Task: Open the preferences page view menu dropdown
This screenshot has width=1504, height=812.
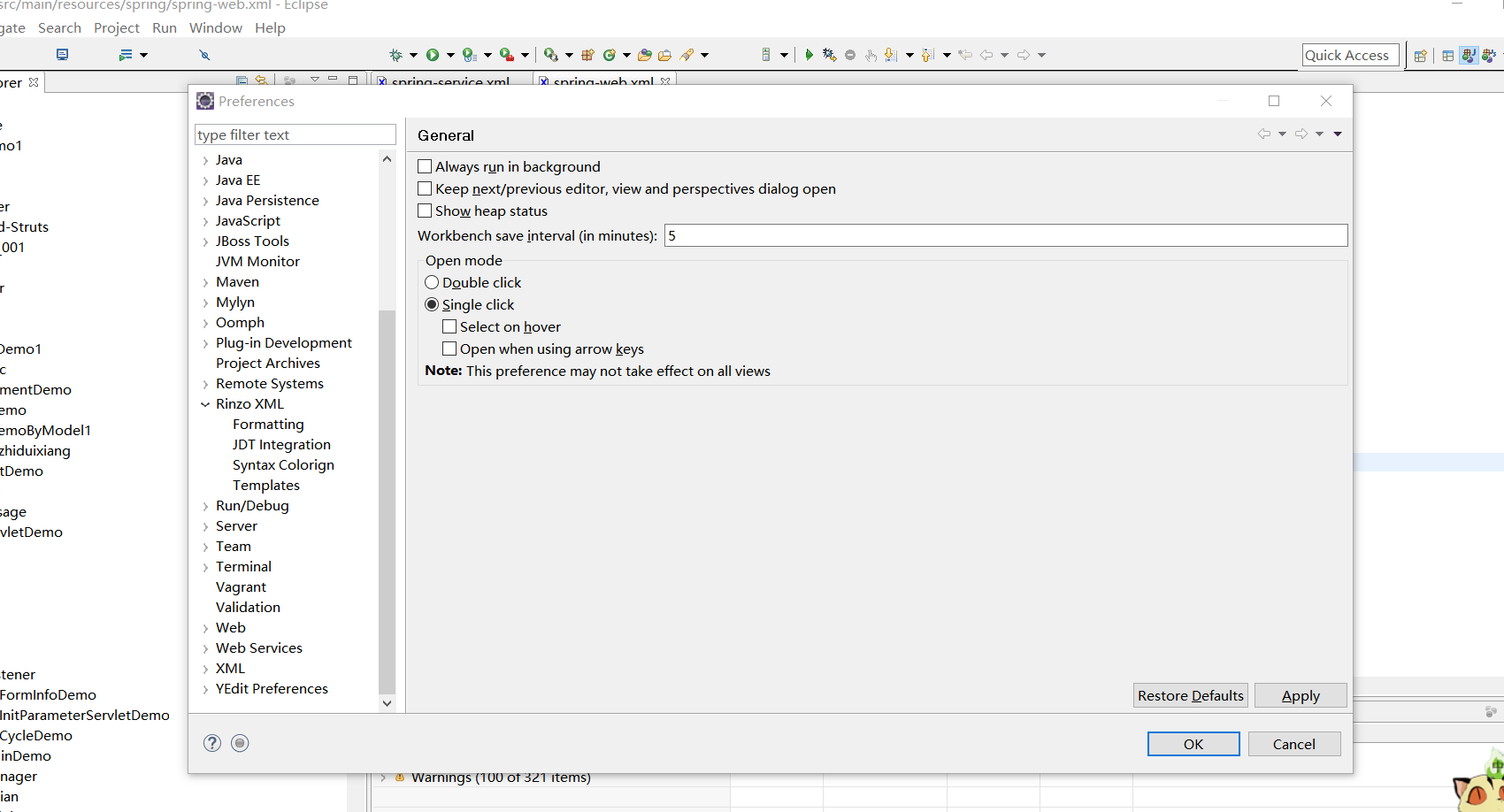Action: 1338,134
